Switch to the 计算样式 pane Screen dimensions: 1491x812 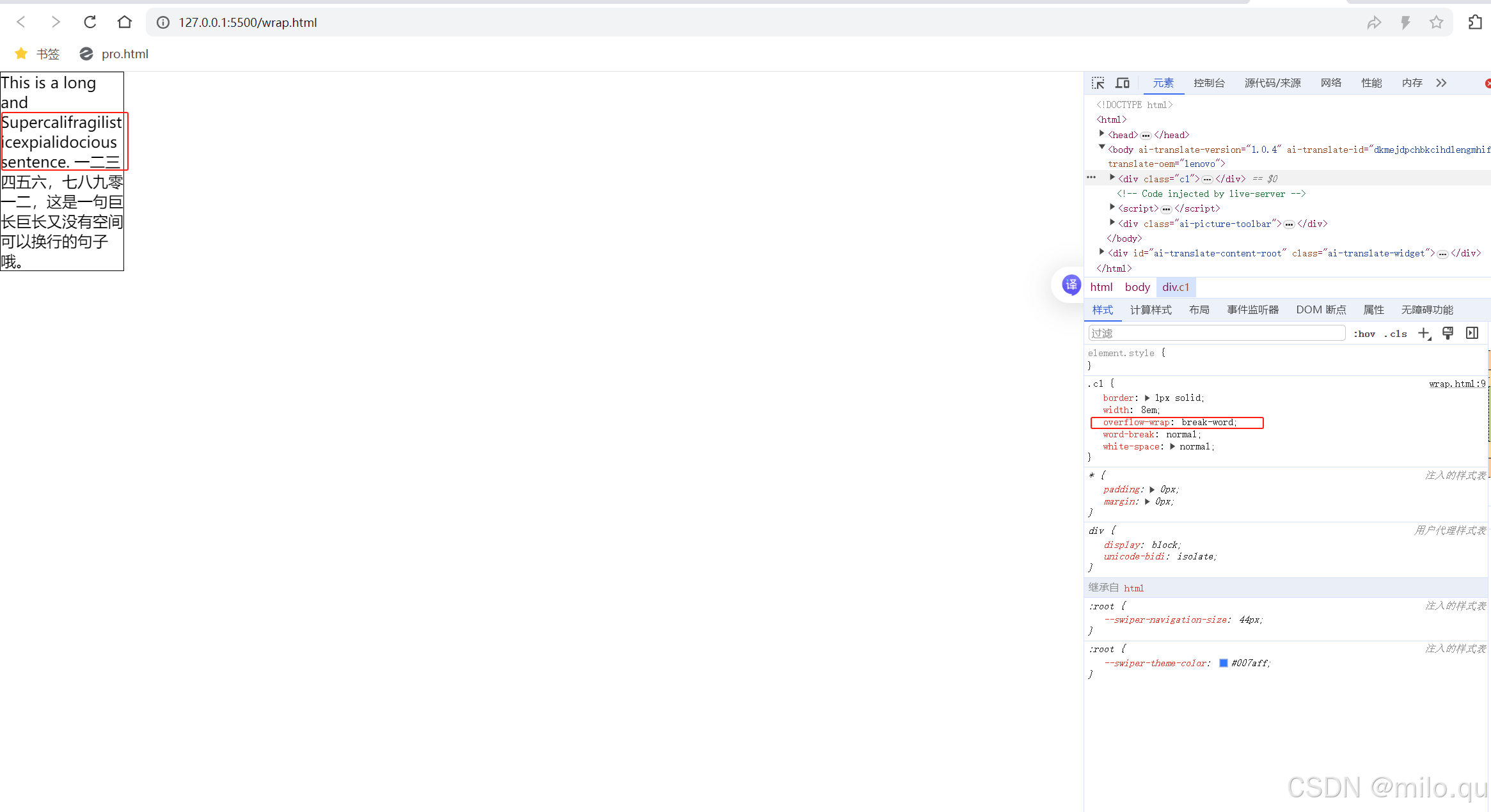tap(1151, 310)
